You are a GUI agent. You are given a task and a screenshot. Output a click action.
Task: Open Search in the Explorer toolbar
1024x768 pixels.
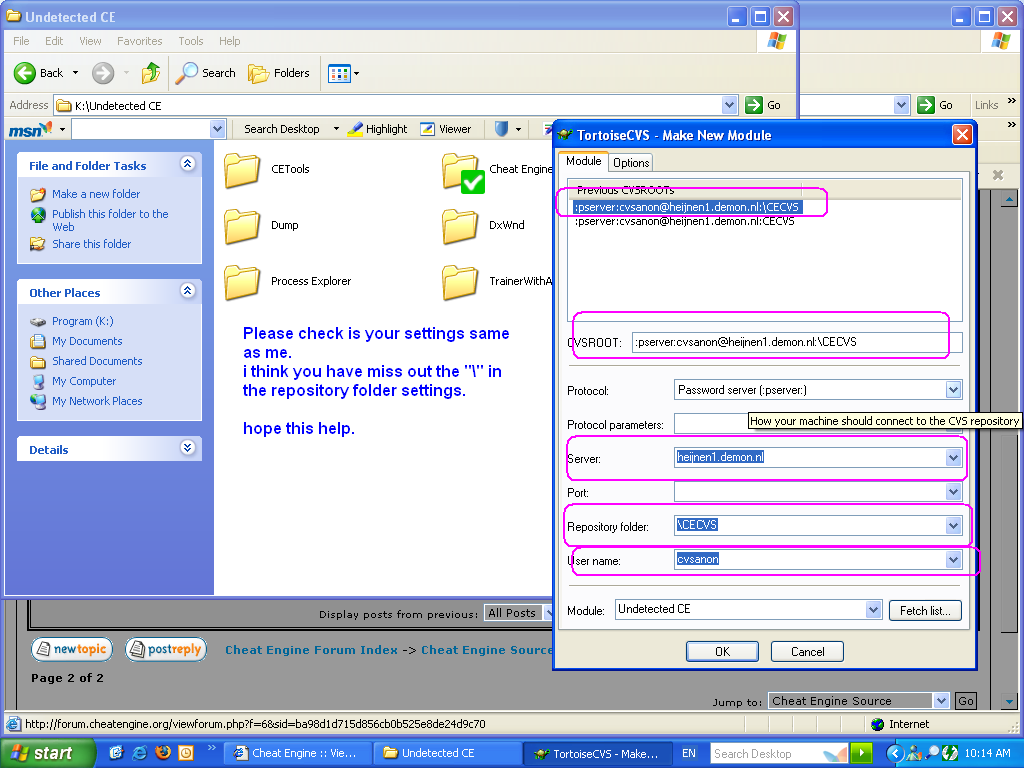[205, 73]
